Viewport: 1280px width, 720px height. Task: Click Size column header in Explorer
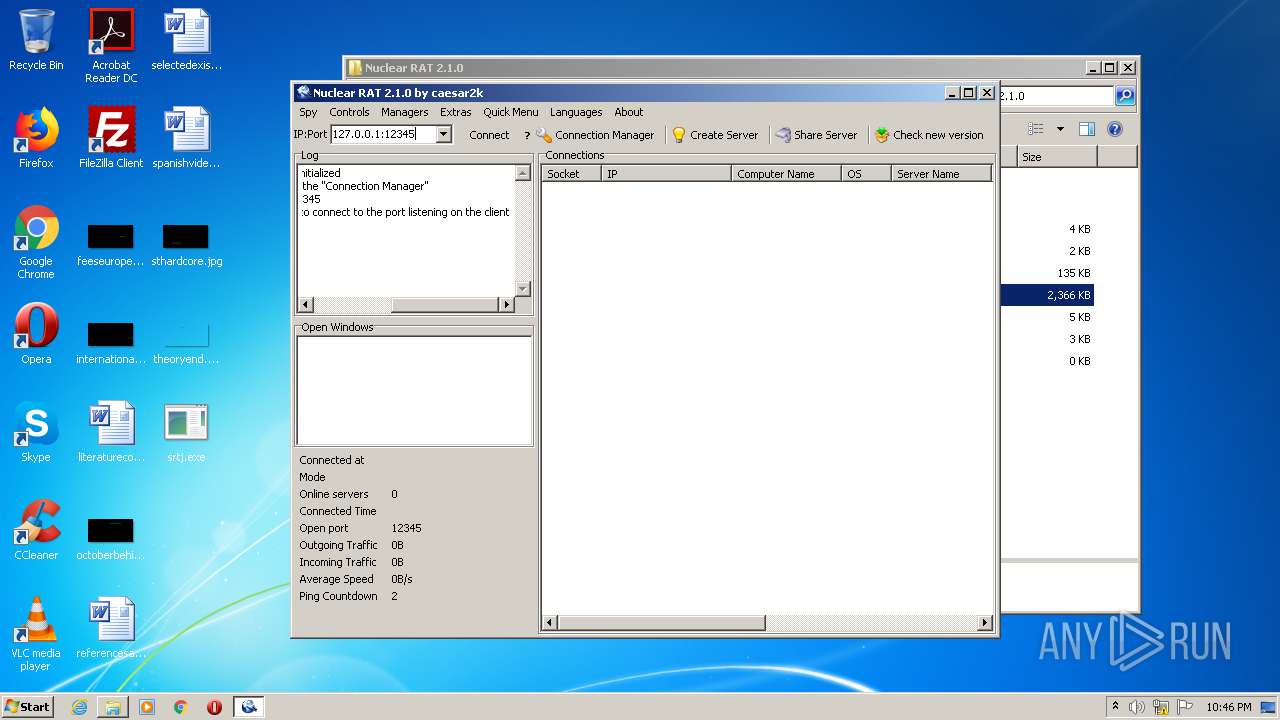pos(1058,157)
